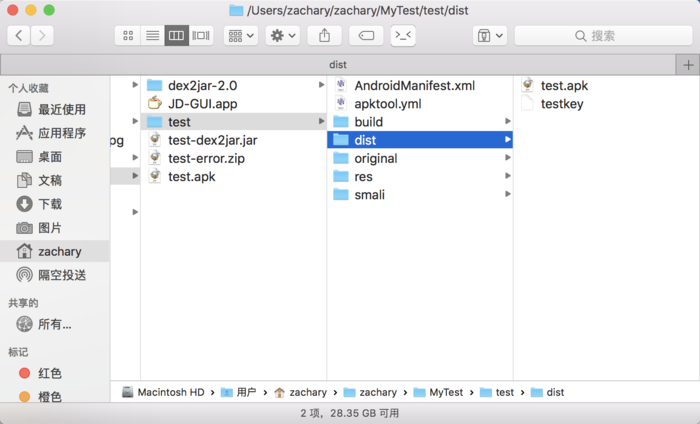Select test.apk in the second column
Image resolution: width=700 pixels, height=424 pixels.
(233, 177)
